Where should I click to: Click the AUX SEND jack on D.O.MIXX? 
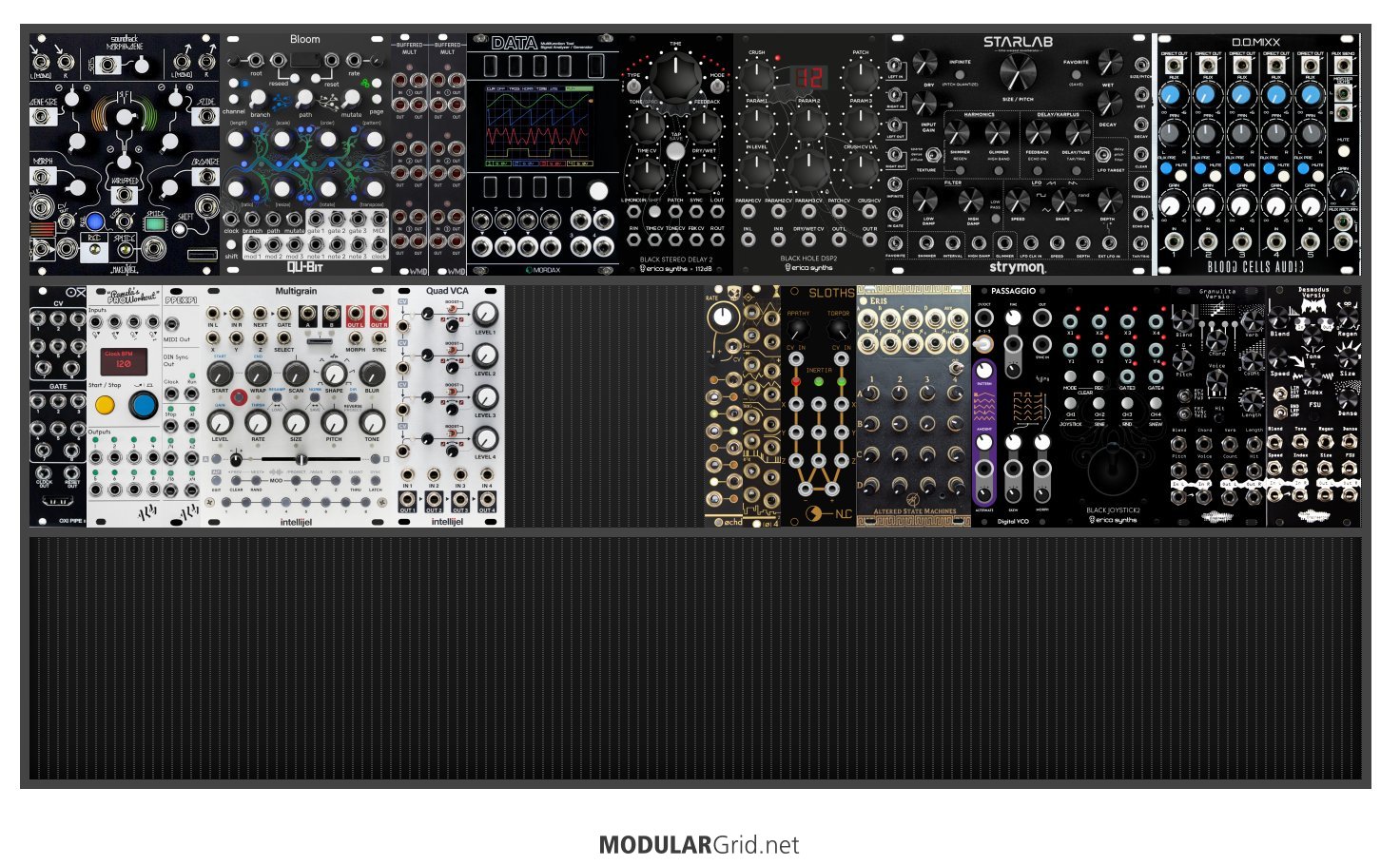coord(1344,67)
